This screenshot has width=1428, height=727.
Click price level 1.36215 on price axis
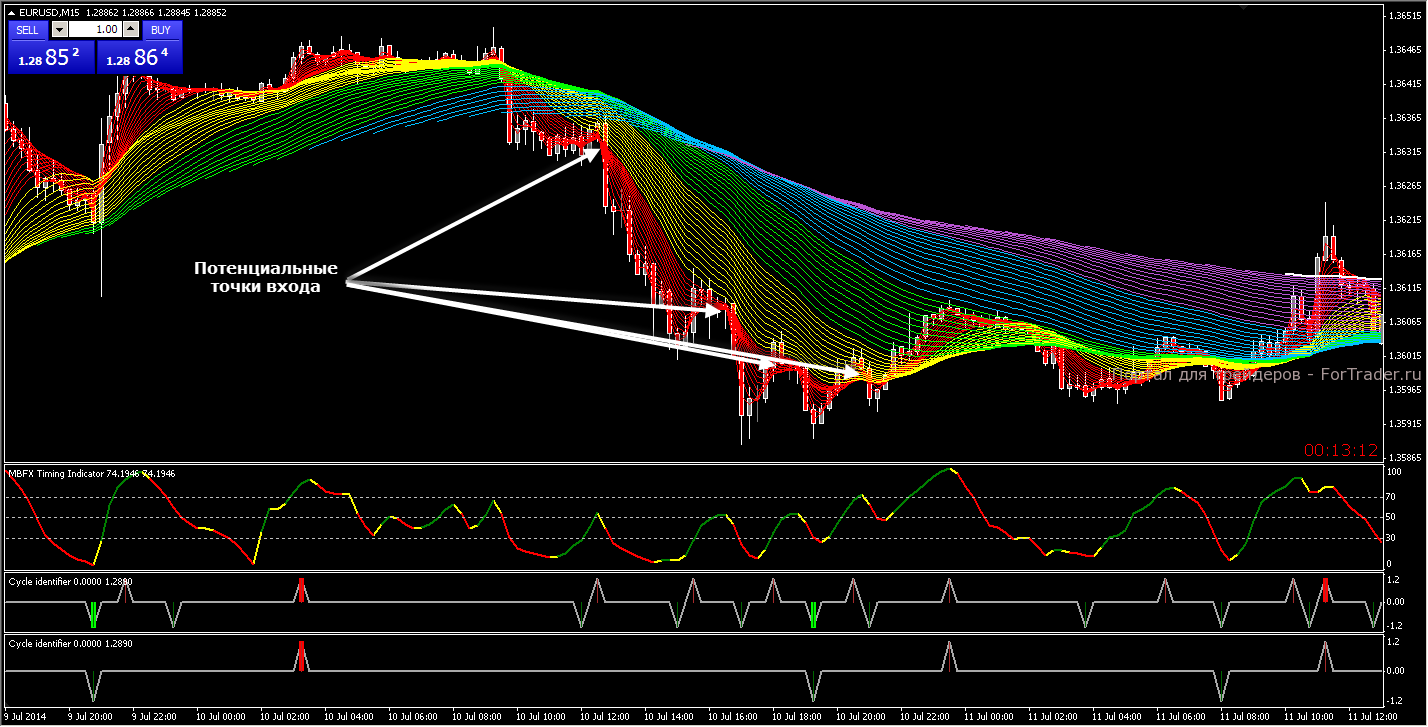1404,220
